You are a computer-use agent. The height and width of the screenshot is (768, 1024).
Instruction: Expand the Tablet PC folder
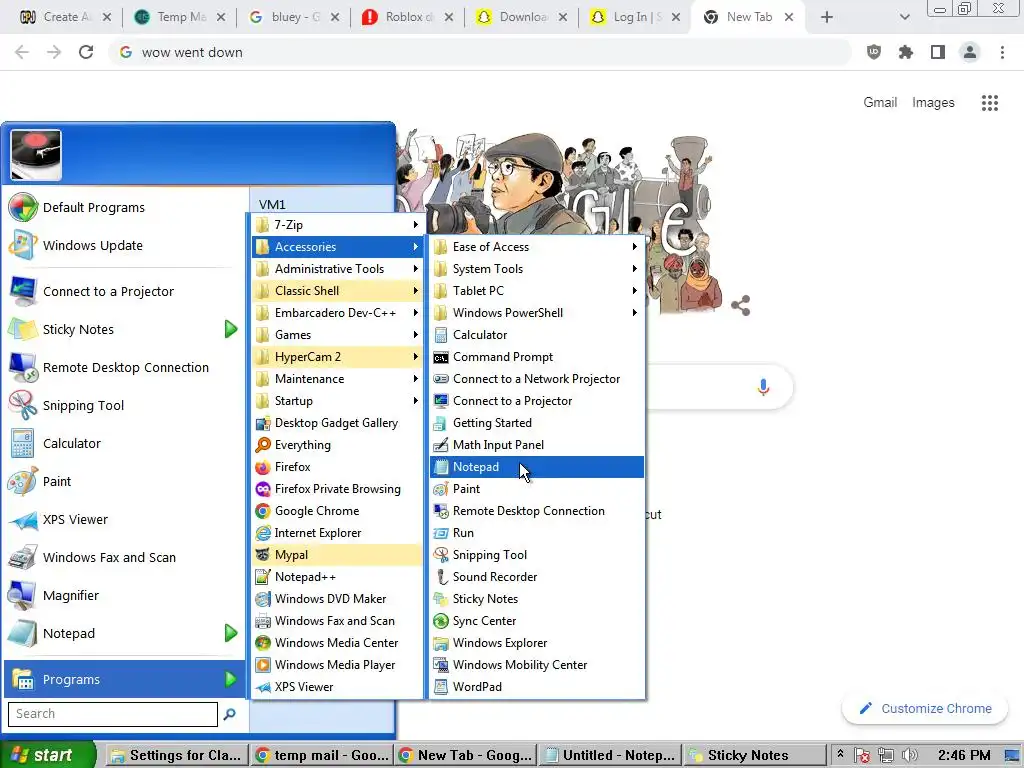(x=537, y=291)
